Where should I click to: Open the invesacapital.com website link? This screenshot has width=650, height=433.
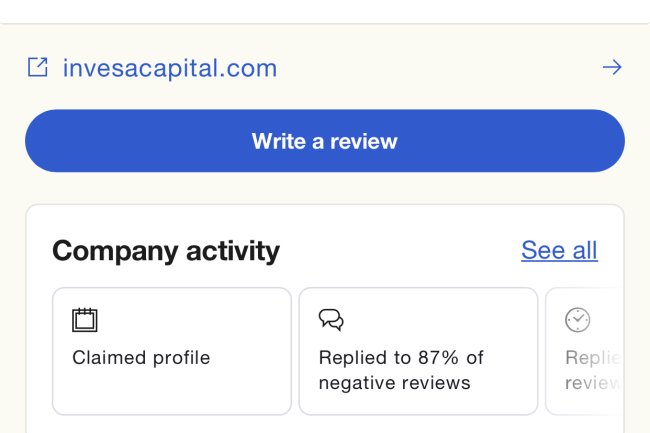(169, 68)
